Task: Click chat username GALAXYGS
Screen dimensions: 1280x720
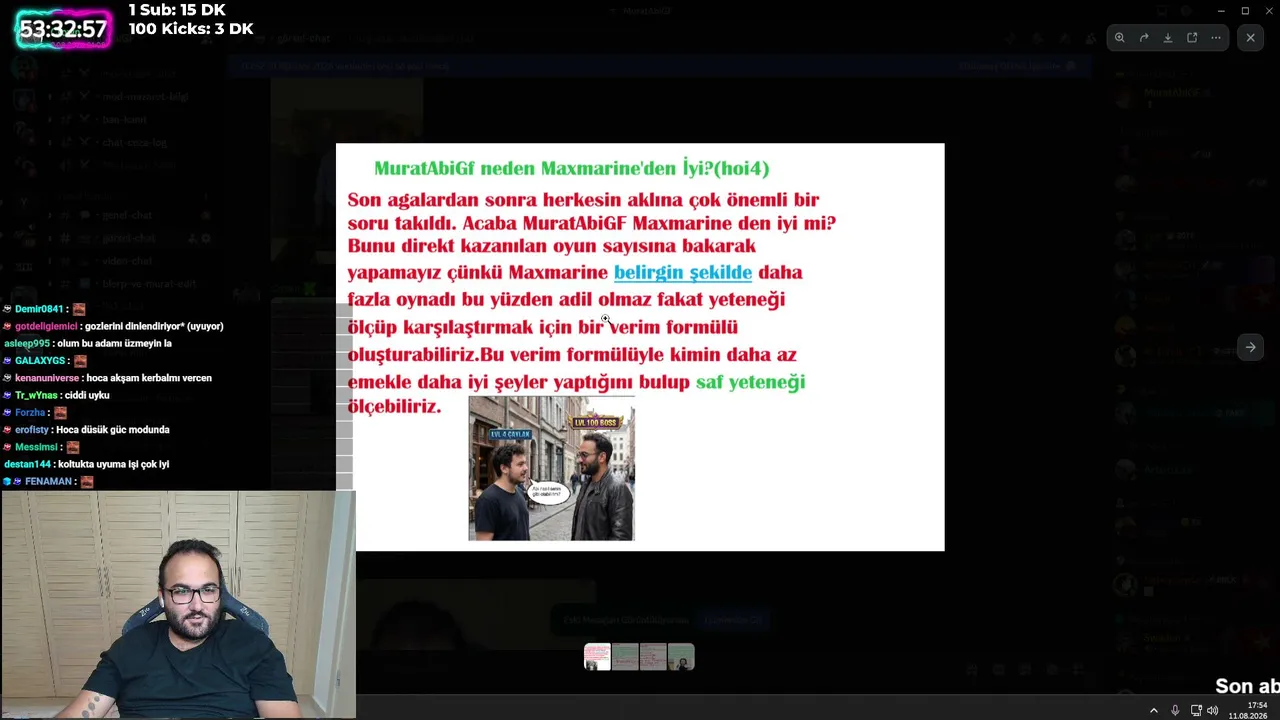Action: point(40,361)
